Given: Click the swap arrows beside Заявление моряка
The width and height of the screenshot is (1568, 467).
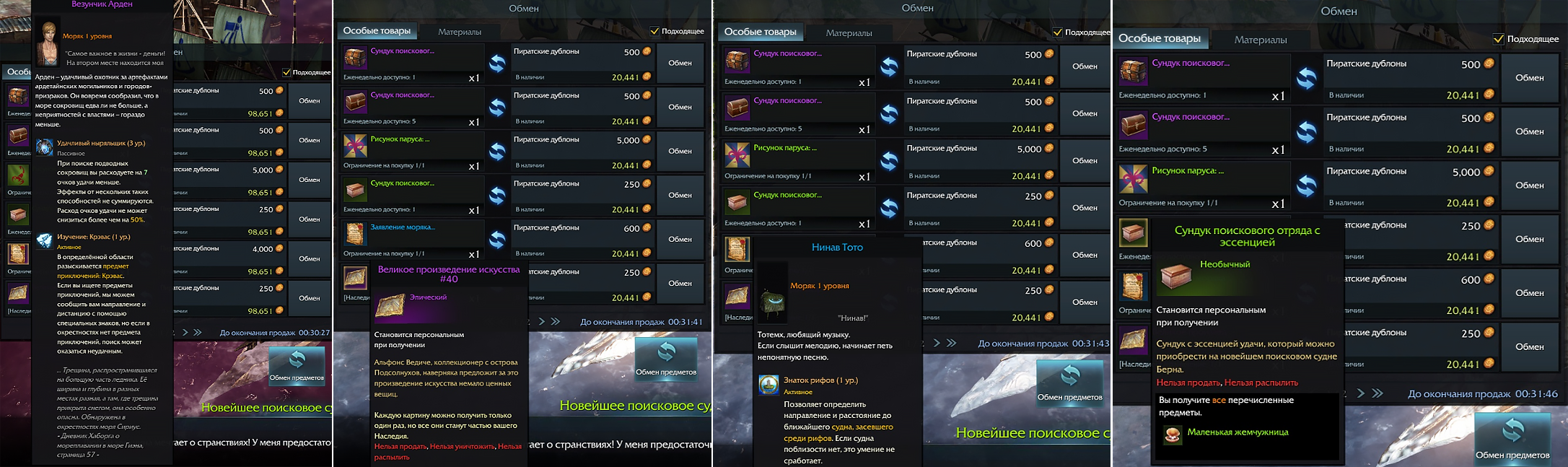Looking at the screenshot, I should coord(497,239).
